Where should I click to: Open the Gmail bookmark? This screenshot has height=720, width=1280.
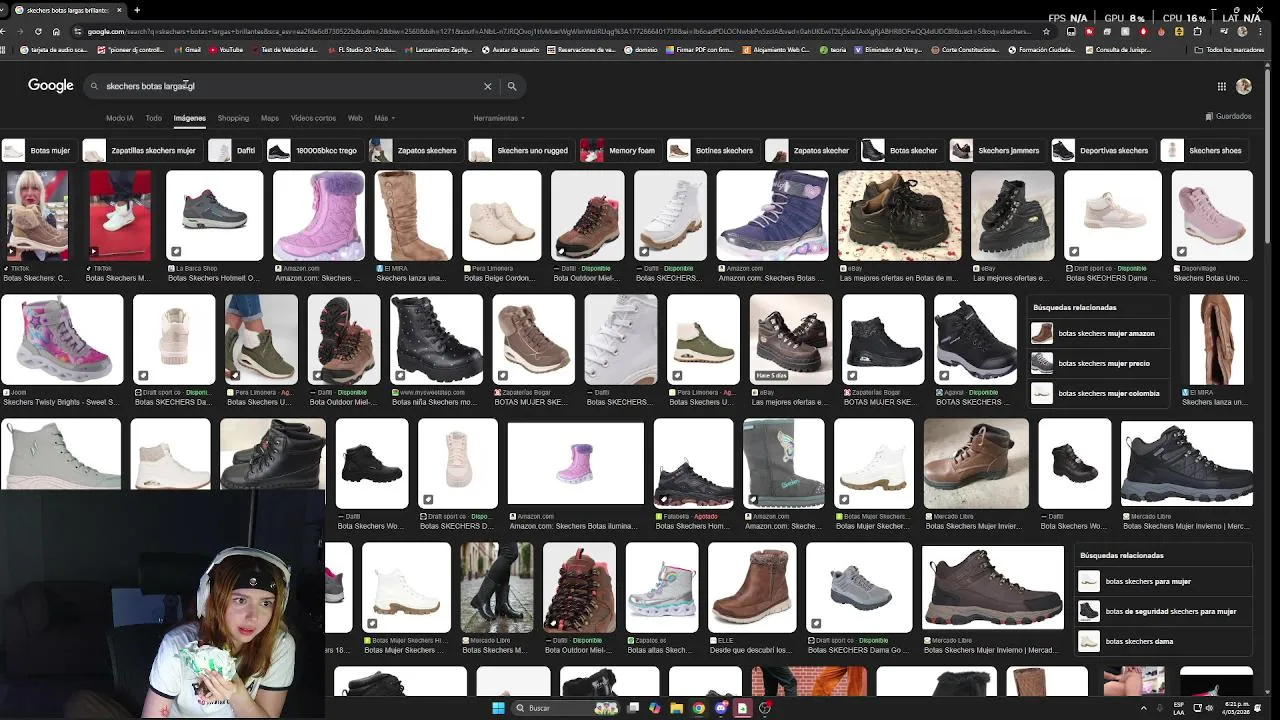point(188,49)
